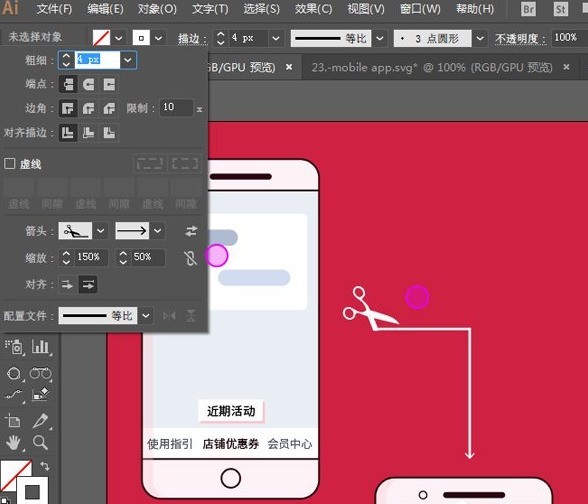Align stroke to inside
This screenshot has width=588, height=504.
(88, 133)
